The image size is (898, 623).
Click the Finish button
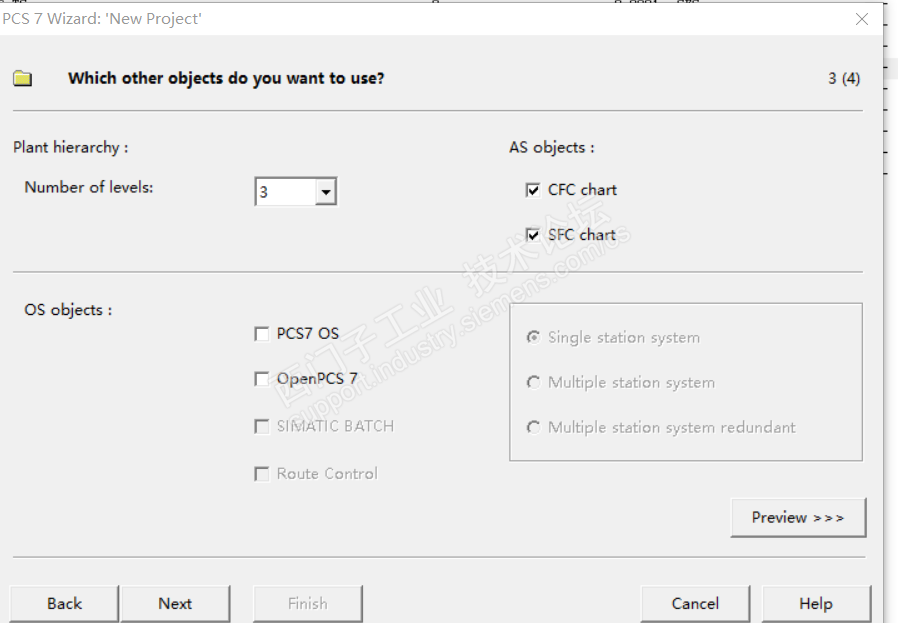point(307,603)
